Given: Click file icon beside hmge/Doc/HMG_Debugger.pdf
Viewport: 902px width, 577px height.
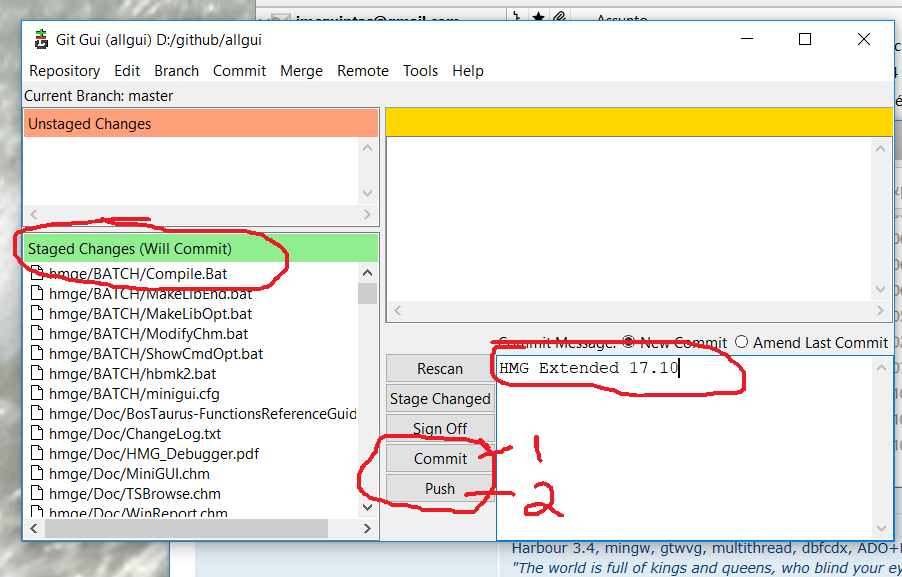Looking at the screenshot, I should 37,453.
